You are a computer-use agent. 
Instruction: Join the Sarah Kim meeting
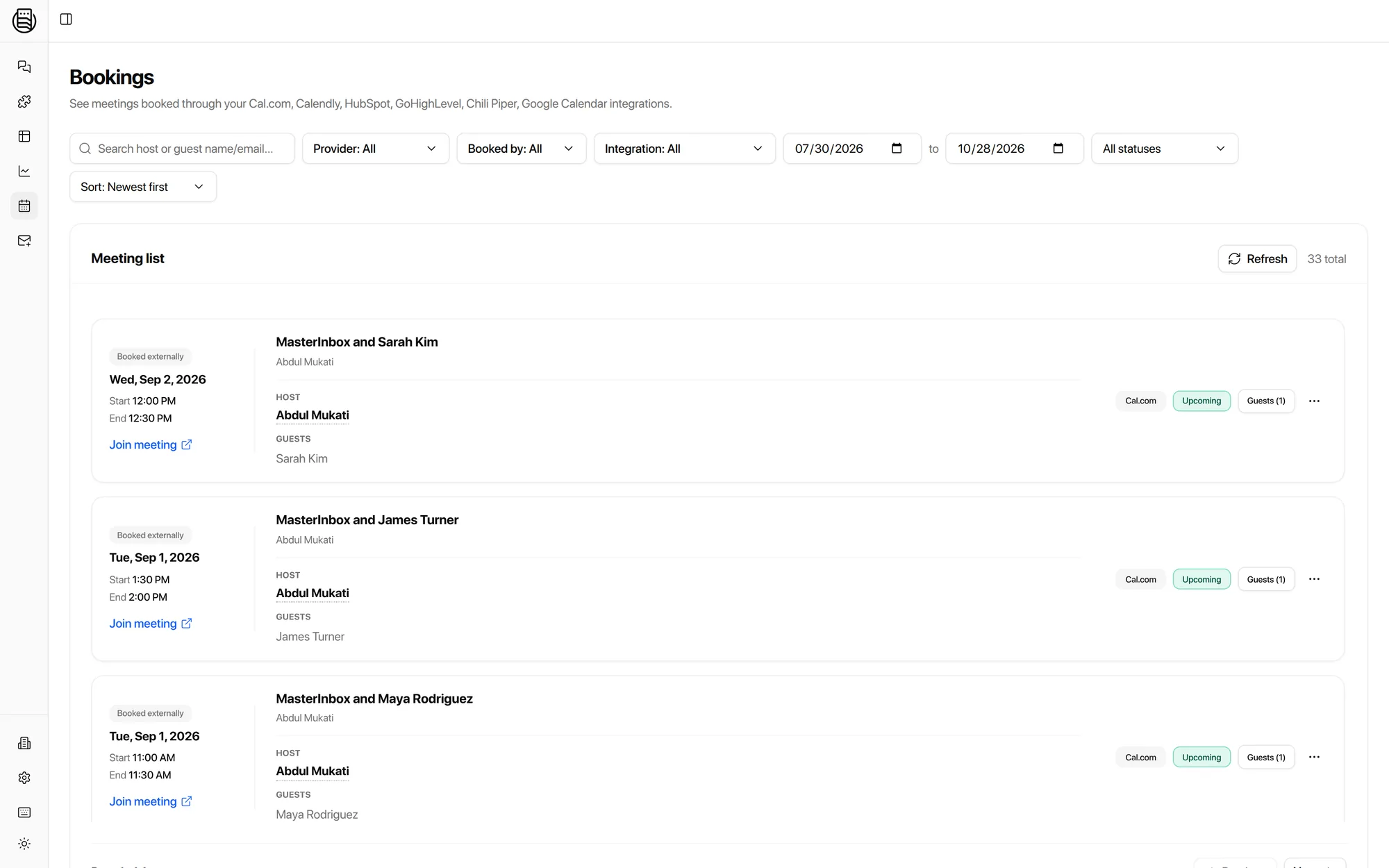[x=151, y=444]
